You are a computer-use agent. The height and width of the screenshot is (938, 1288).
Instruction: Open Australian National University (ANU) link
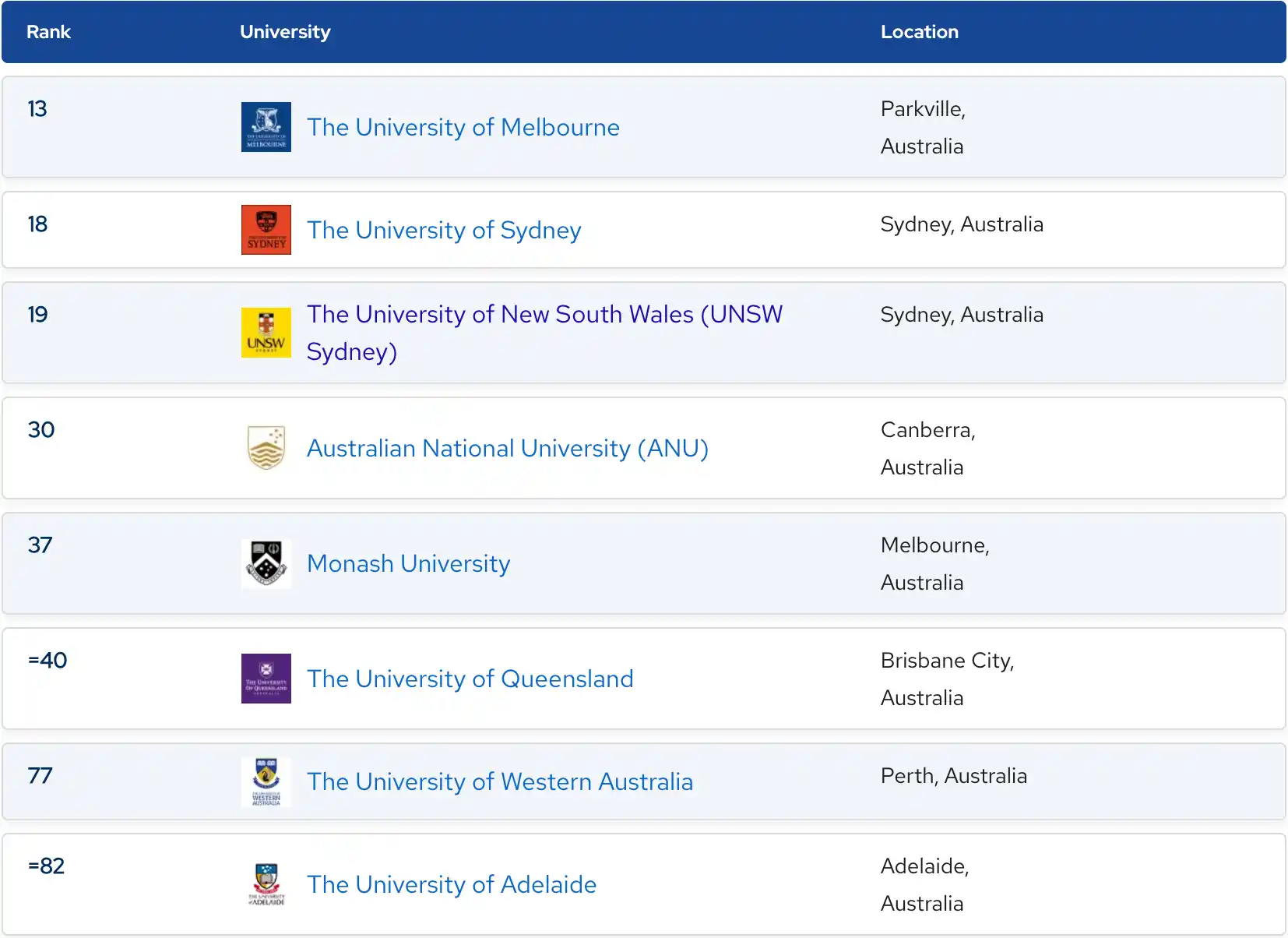(x=508, y=448)
